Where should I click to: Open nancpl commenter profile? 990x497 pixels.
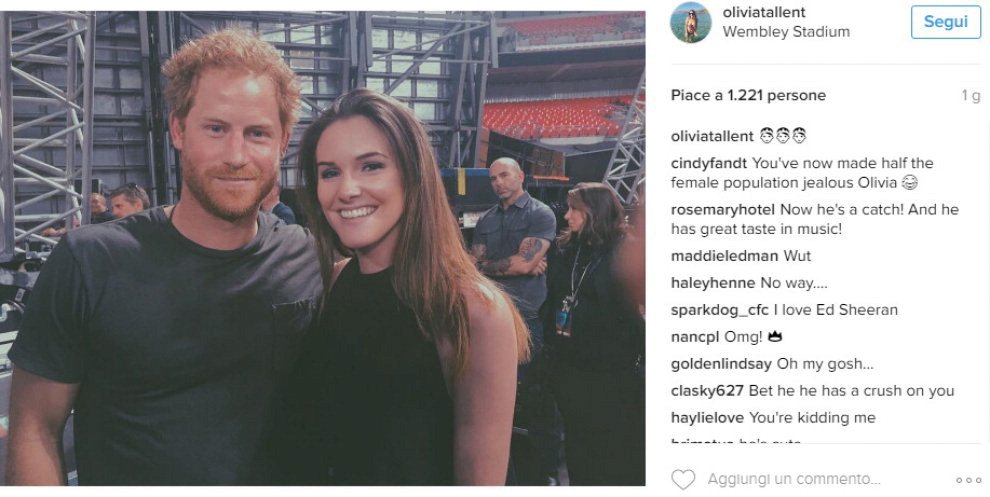click(x=694, y=337)
